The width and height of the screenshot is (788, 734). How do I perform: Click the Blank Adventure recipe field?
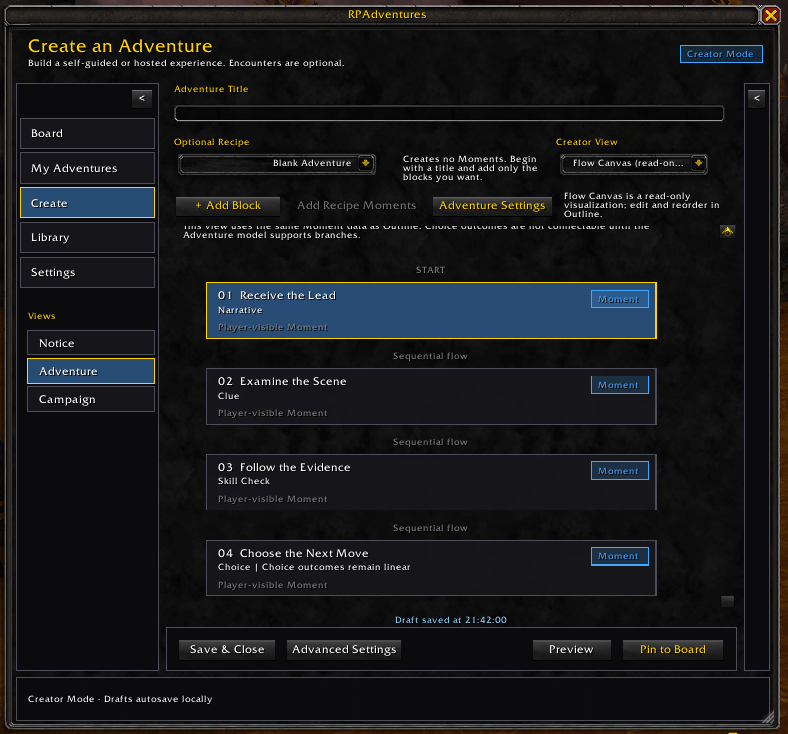tap(277, 163)
